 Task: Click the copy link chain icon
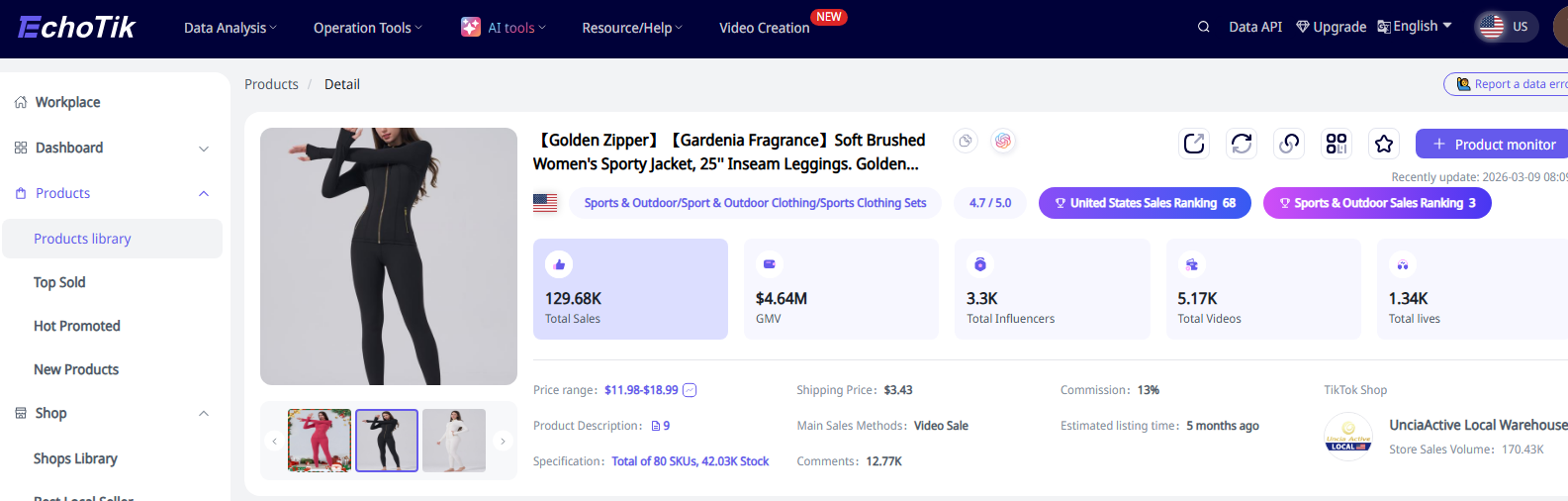point(1289,144)
